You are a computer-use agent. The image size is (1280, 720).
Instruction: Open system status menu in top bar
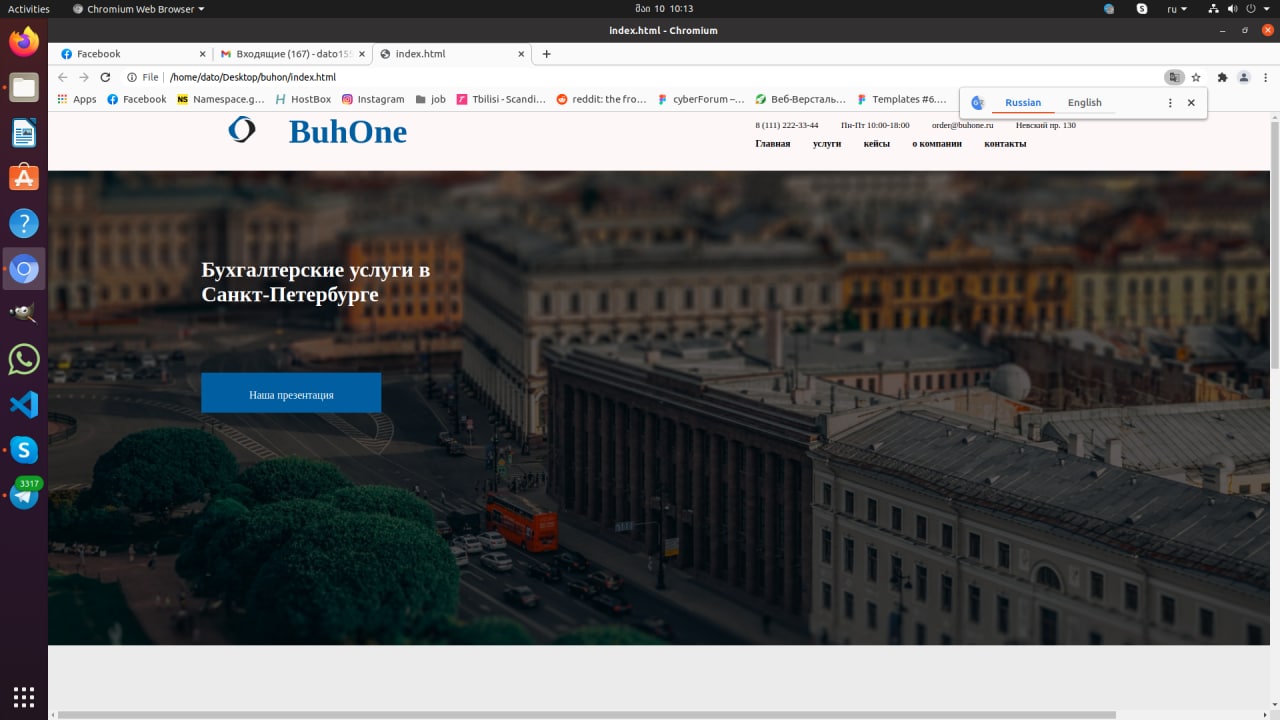coord(1238,8)
